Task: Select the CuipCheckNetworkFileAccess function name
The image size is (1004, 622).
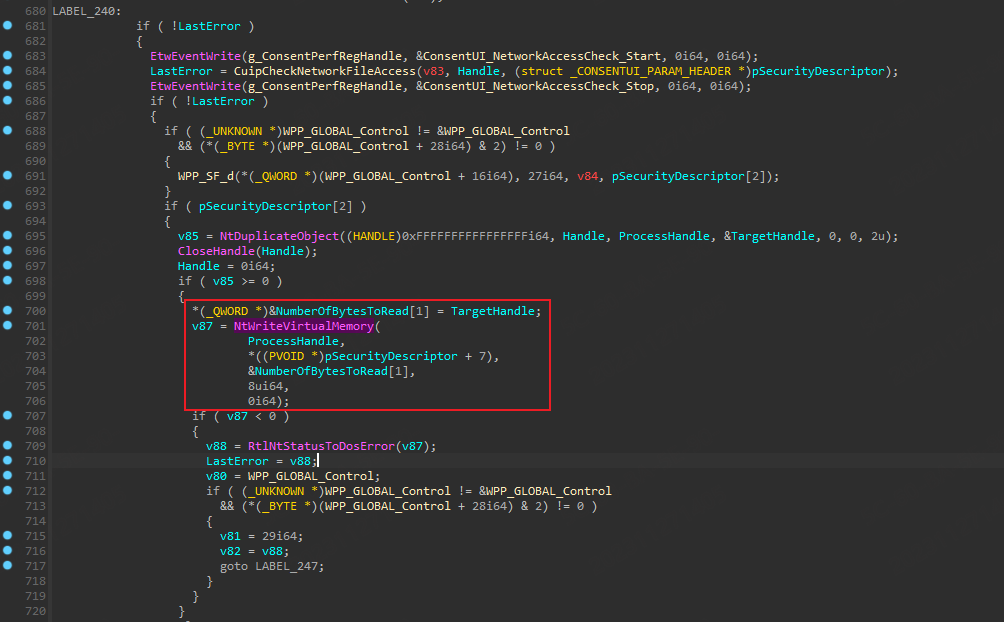Action: [x=317, y=71]
